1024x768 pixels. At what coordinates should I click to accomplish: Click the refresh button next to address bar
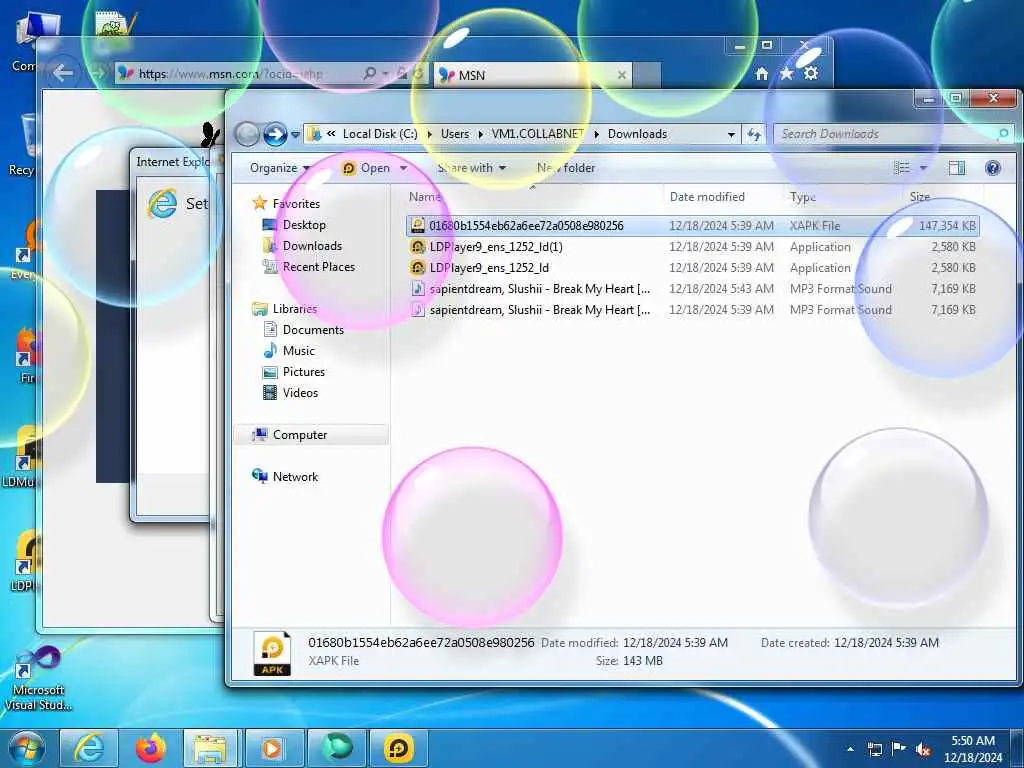coord(754,135)
